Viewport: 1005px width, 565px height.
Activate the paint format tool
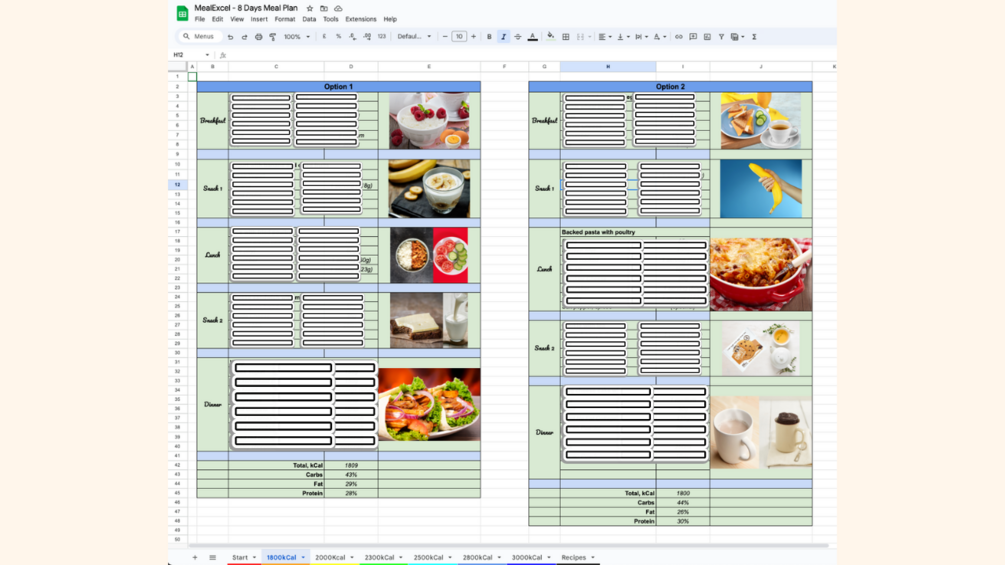click(x=272, y=37)
